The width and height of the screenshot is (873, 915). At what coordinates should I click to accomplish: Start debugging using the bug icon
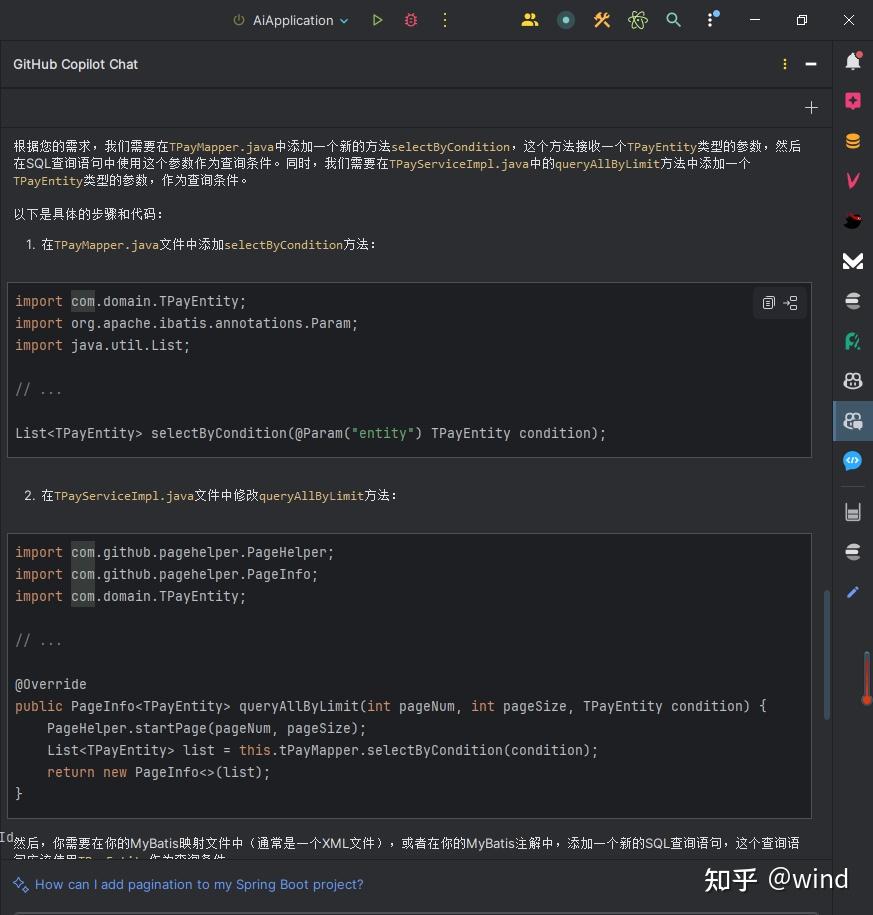click(410, 19)
